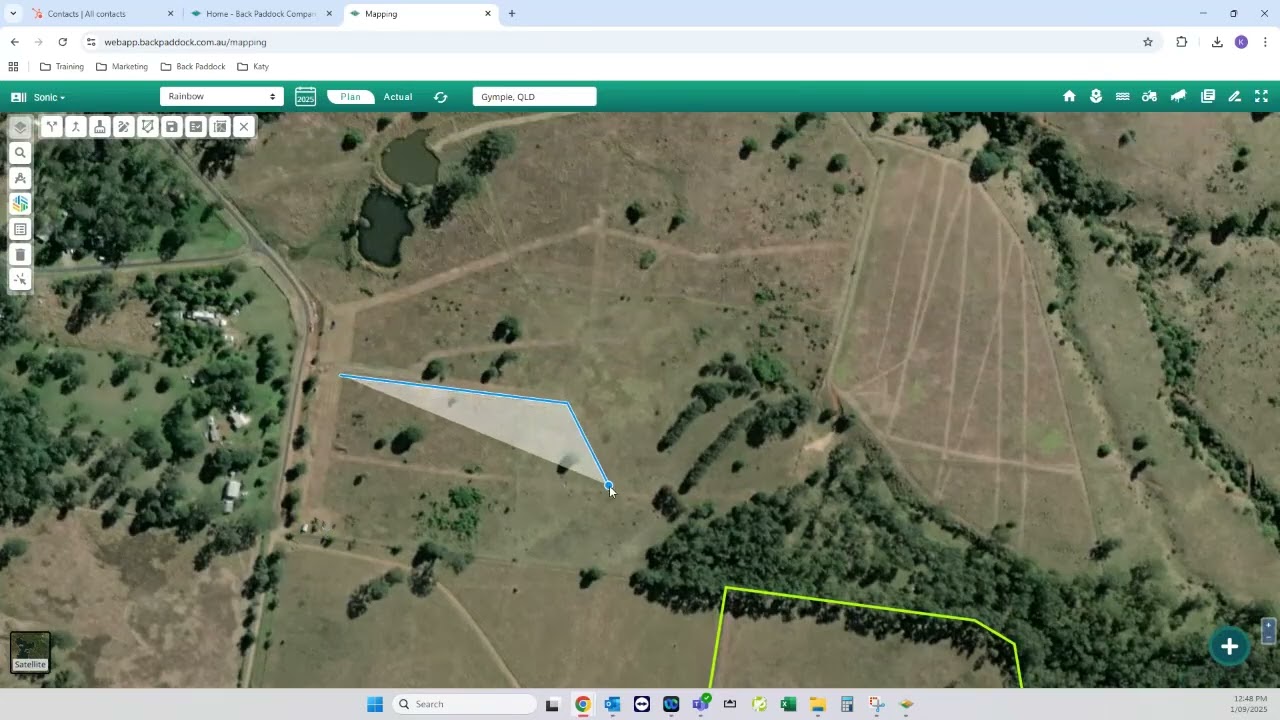This screenshot has width=1280, height=720.
Task: Open the water waves module icon
Action: (1122, 96)
